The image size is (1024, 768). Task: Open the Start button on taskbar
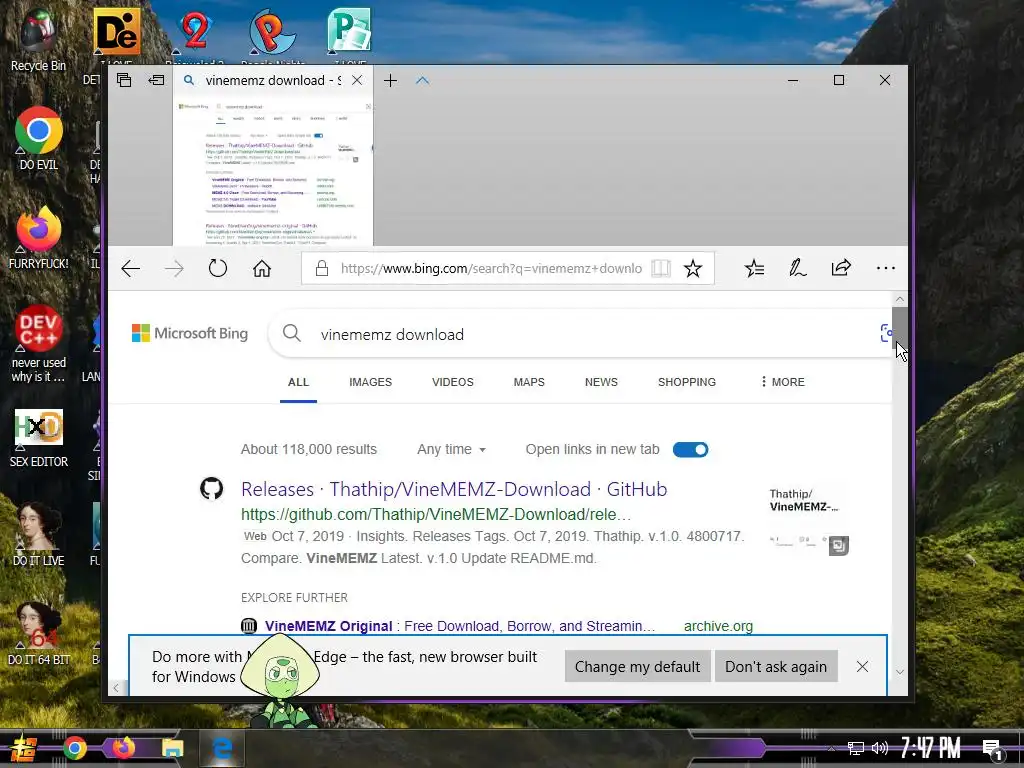click(23, 749)
